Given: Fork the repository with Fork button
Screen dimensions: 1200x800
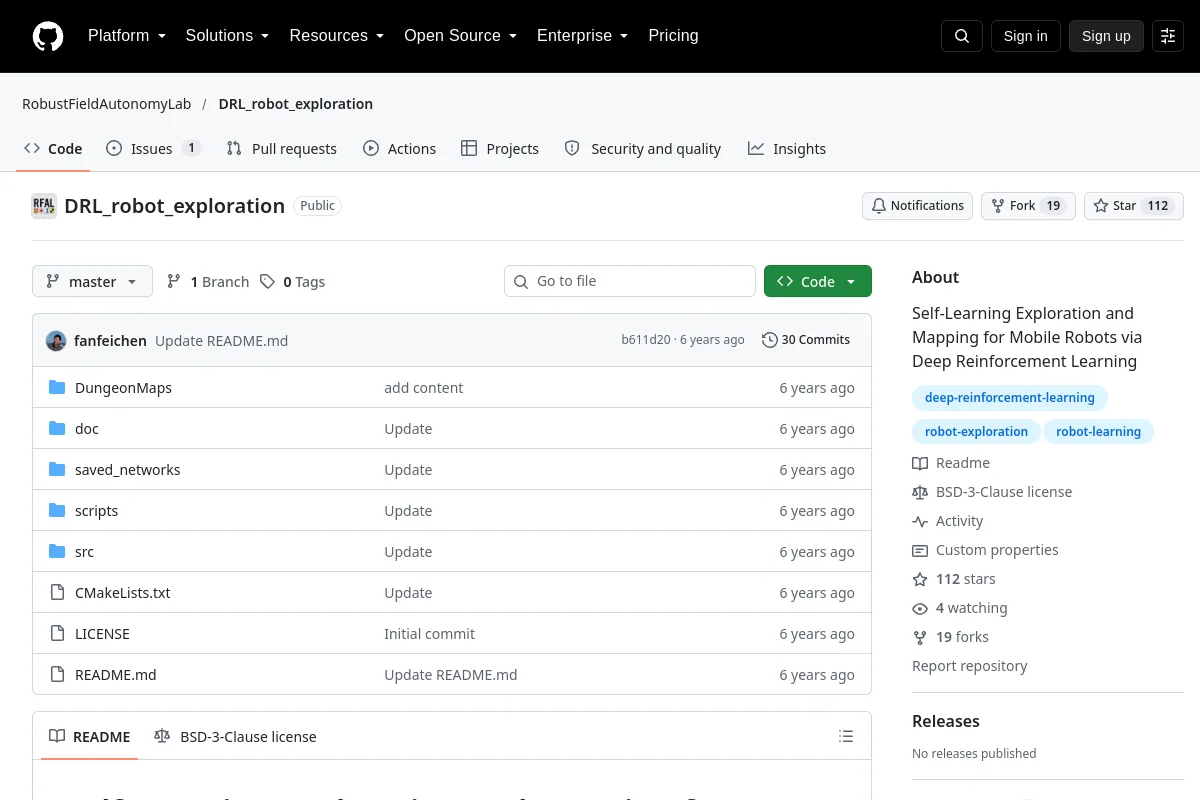Looking at the screenshot, I should click(x=1028, y=206).
